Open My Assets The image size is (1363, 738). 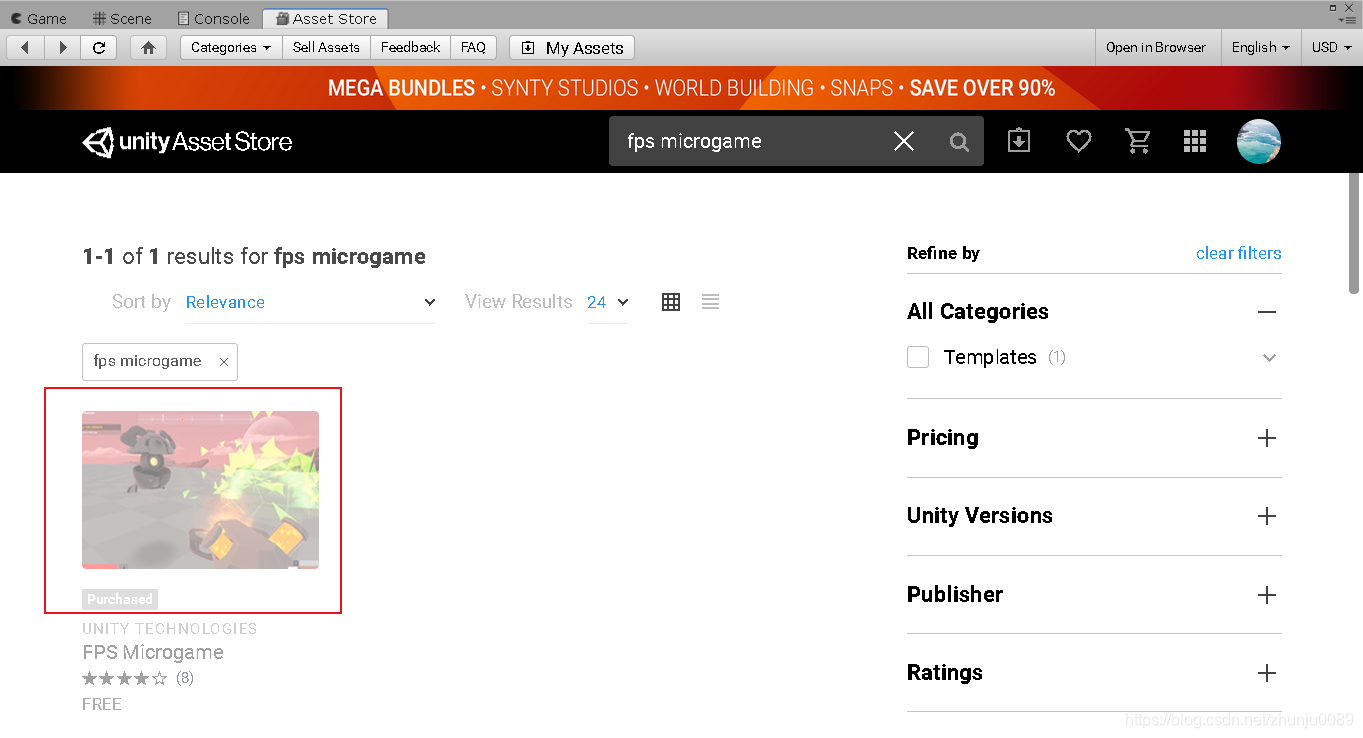click(x=572, y=47)
